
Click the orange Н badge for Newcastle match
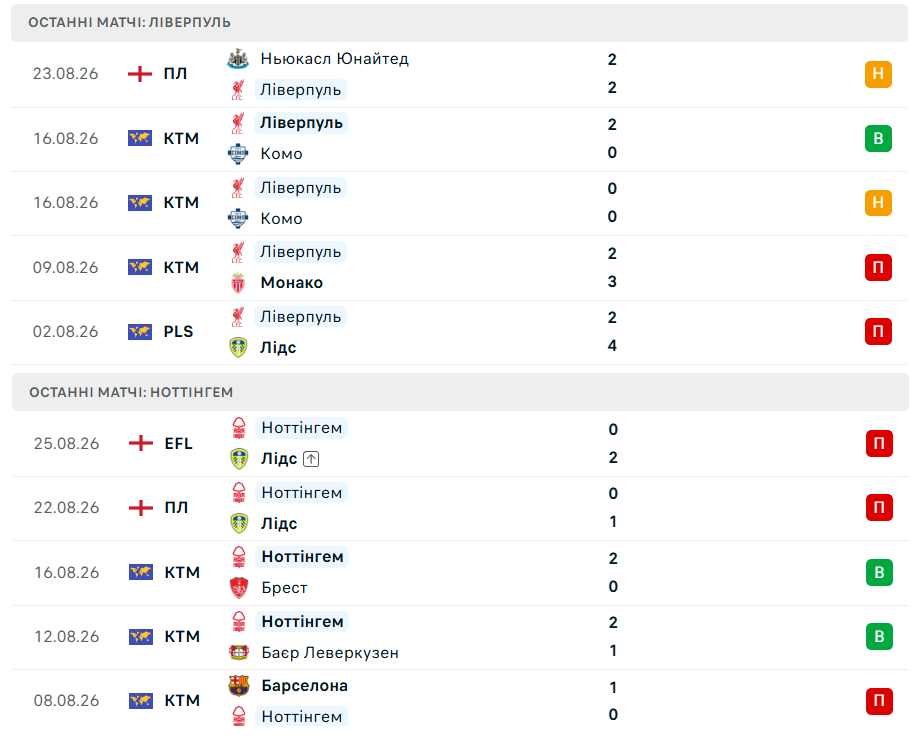(878, 74)
